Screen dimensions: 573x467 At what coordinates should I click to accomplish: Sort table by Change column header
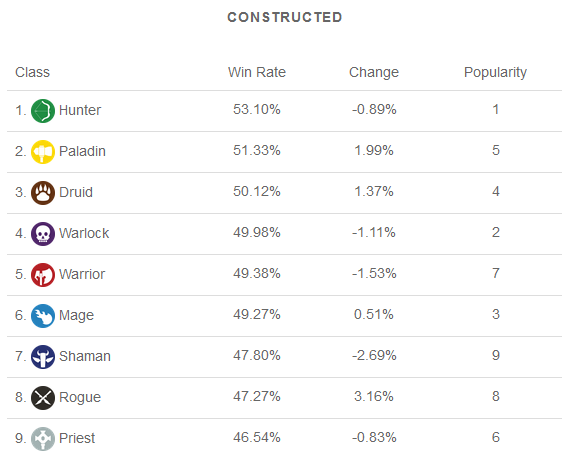coord(374,72)
